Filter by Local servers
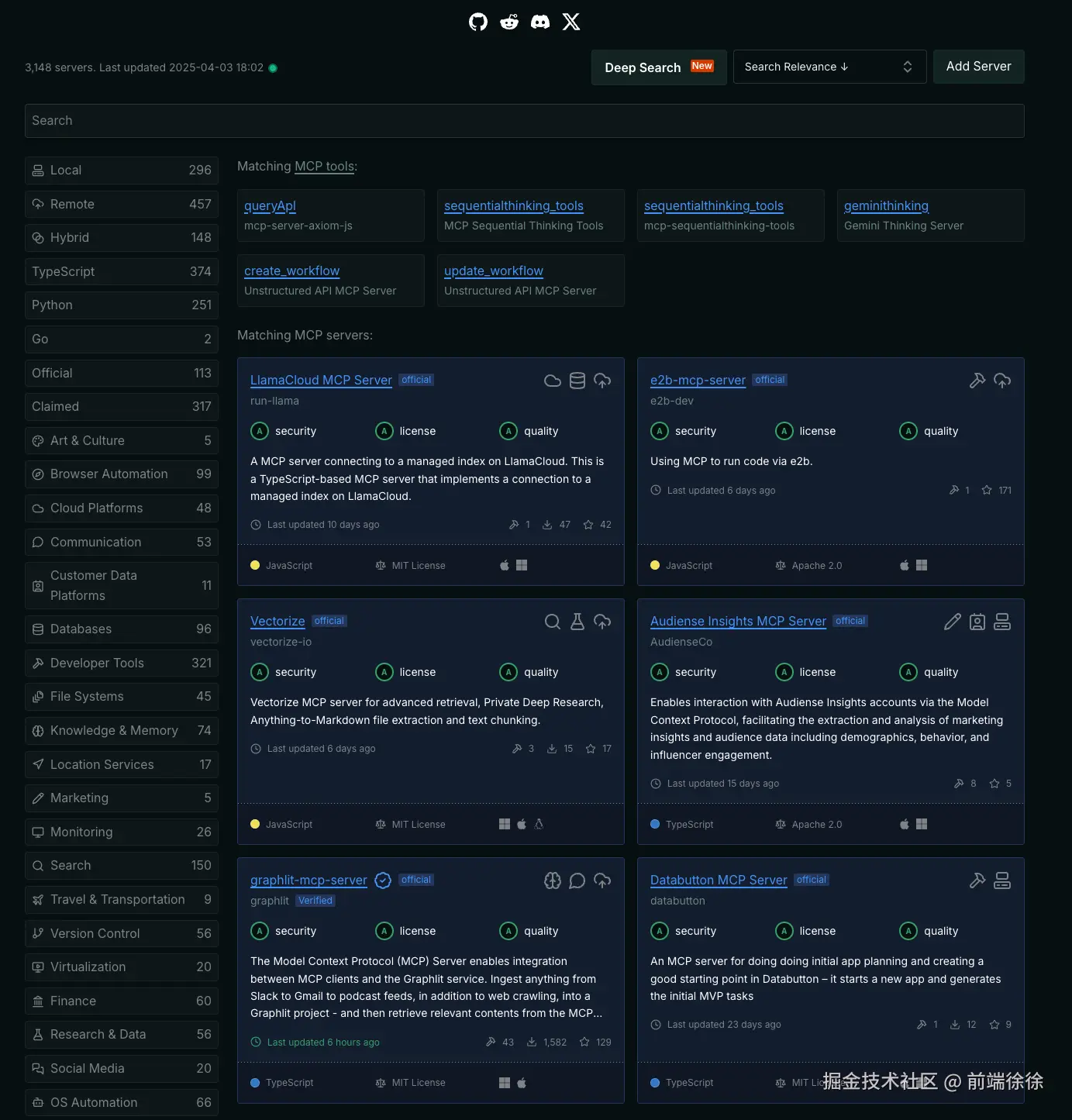This screenshot has height=1120, width=1072. (x=122, y=171)
